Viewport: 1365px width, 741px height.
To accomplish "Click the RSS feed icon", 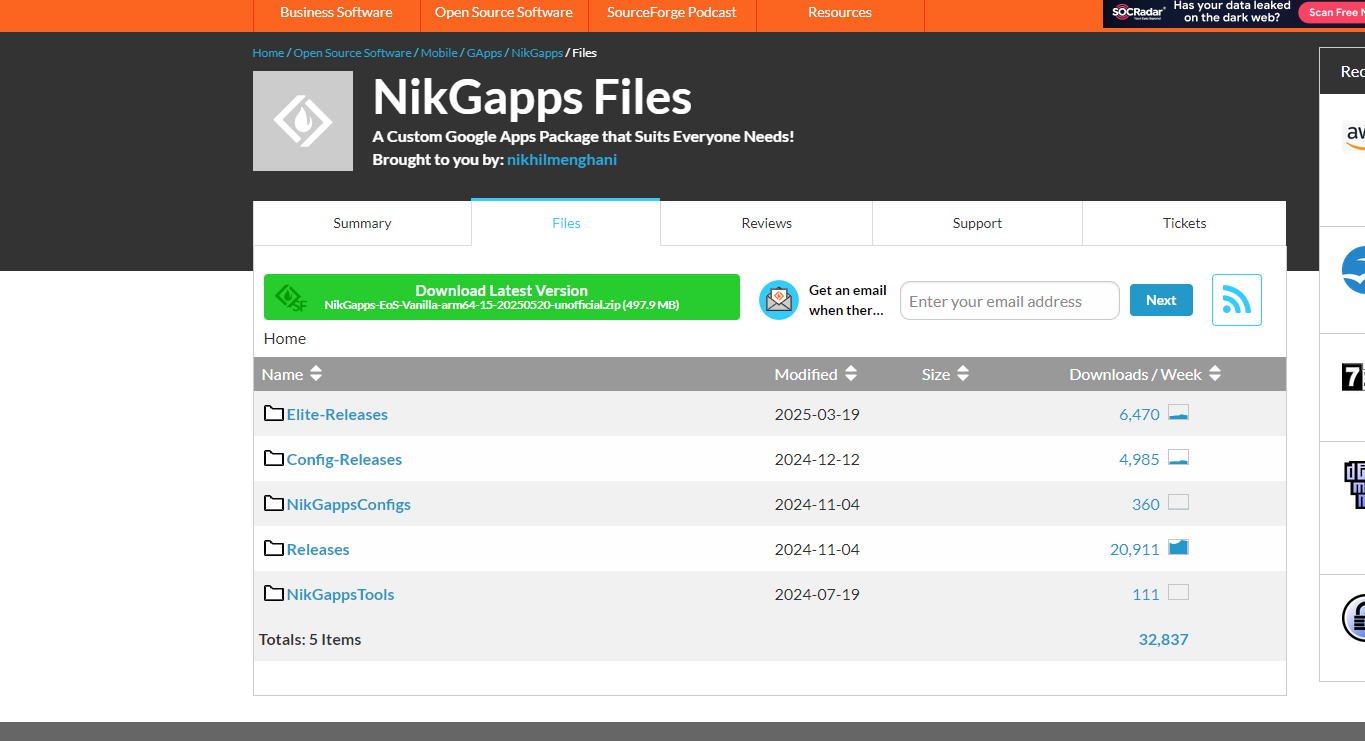I will [x=1236, y=300].
